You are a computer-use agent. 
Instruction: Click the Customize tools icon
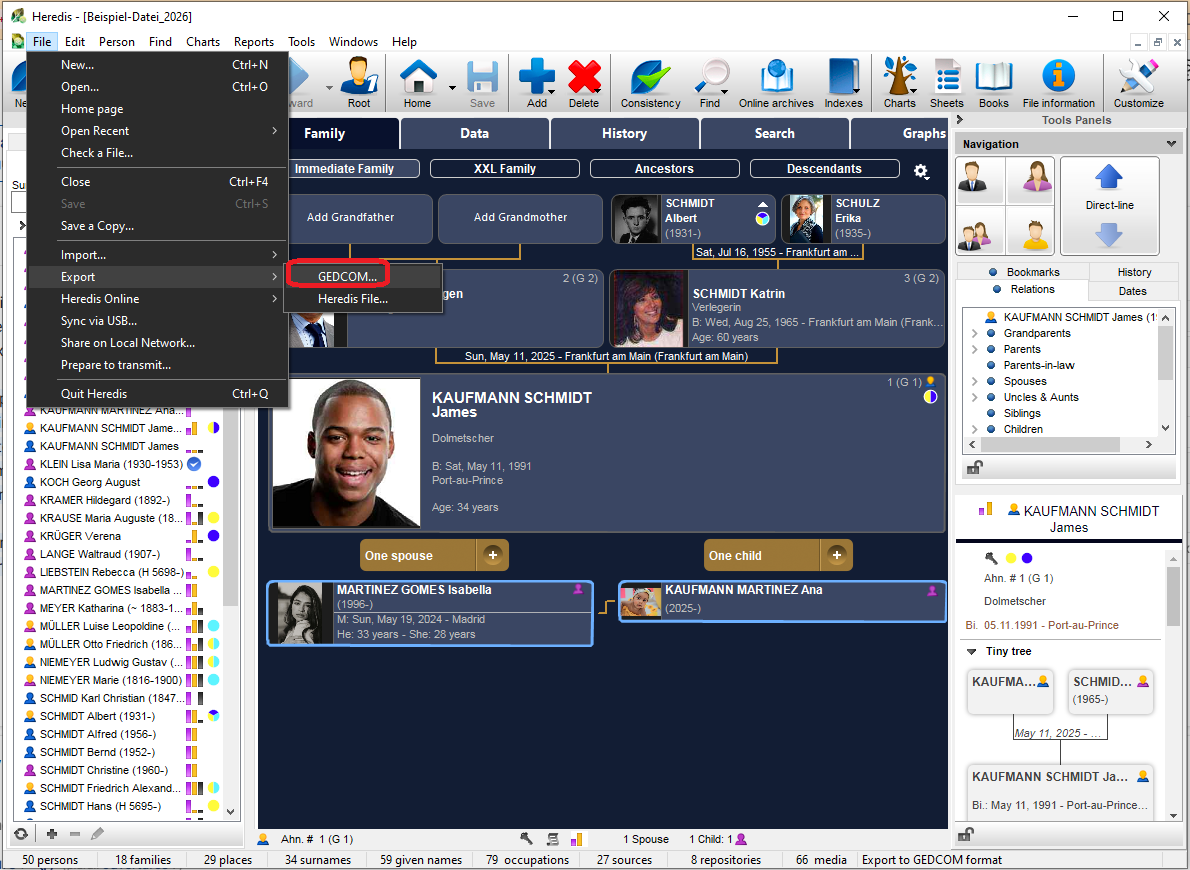coord(1138,80)
